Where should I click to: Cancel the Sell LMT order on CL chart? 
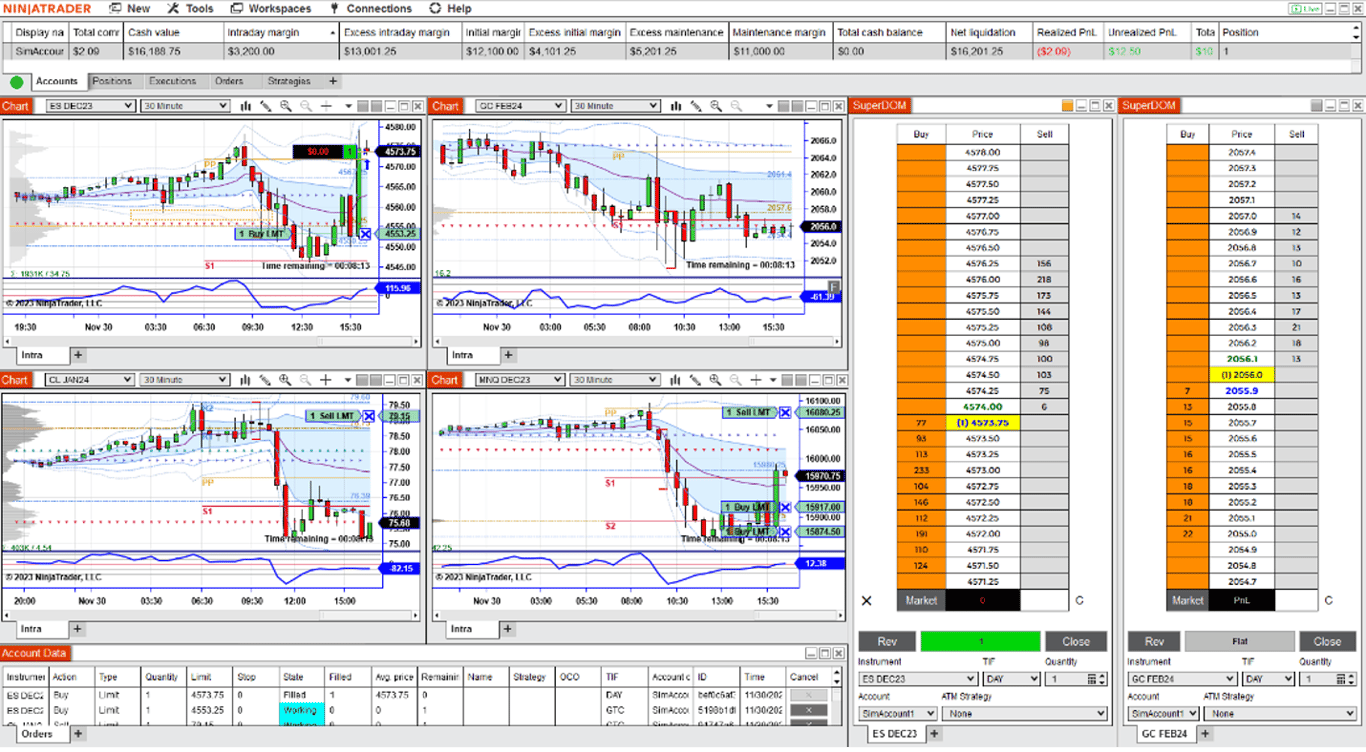[x=369, y=416]
